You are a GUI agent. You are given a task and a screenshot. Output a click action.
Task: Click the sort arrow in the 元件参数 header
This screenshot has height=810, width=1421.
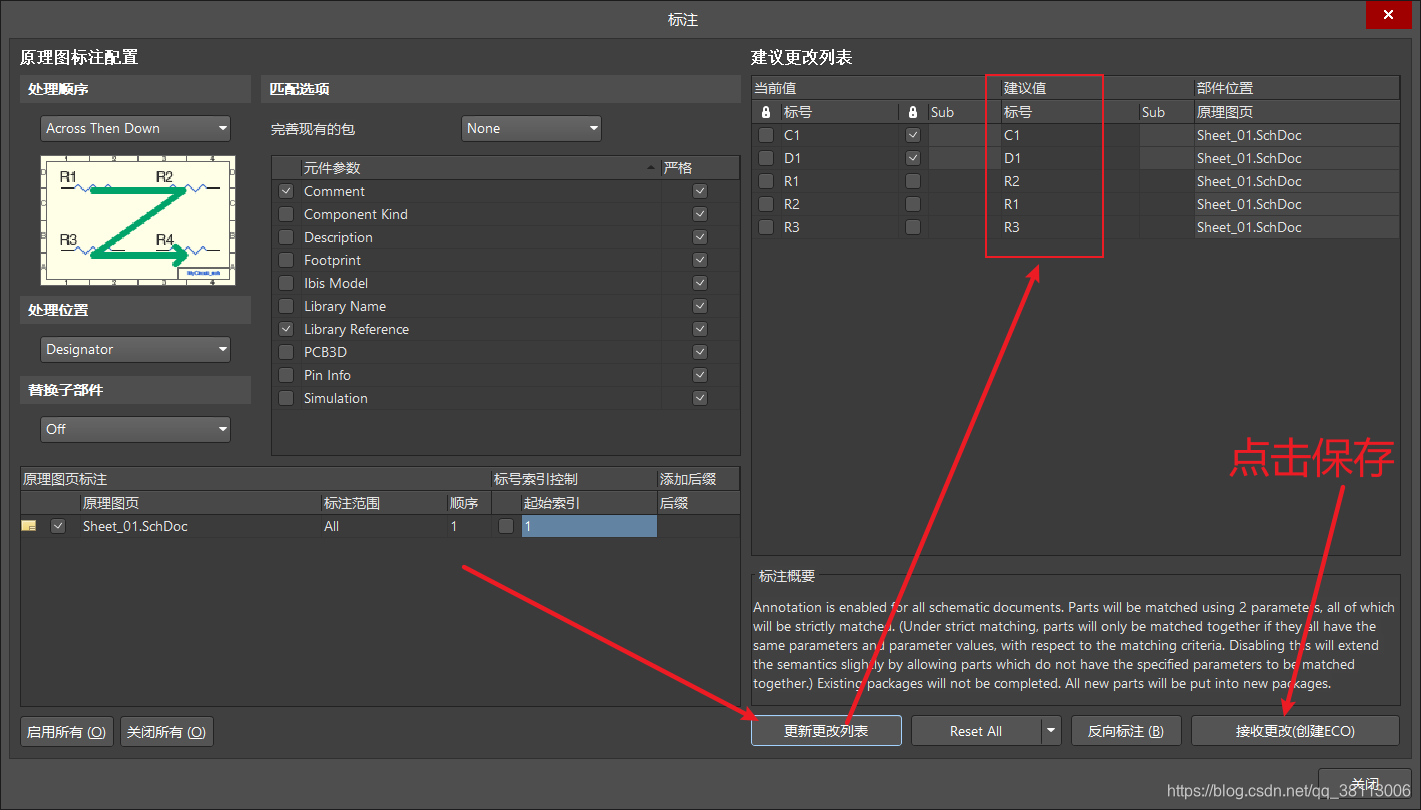652,168
